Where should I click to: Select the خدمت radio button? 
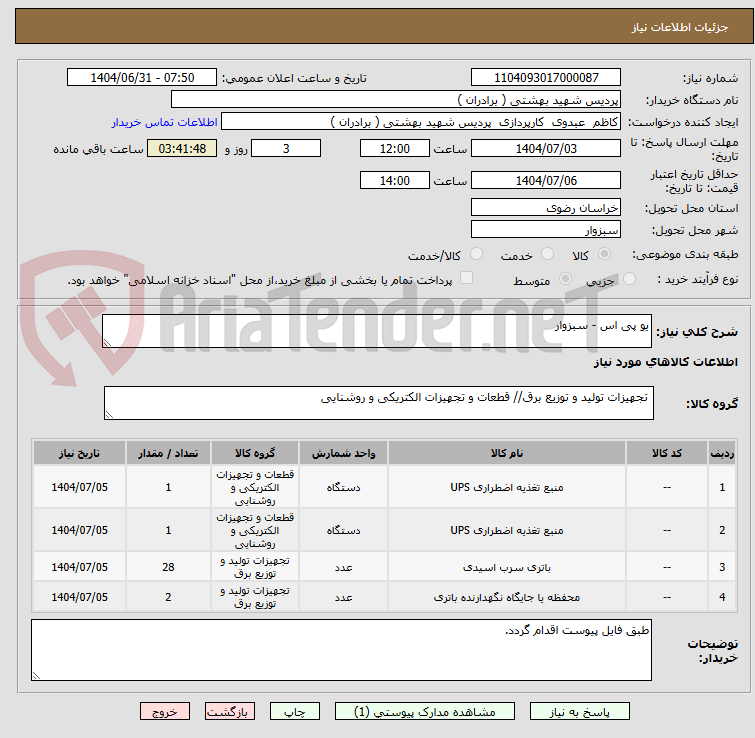point(547,254)
